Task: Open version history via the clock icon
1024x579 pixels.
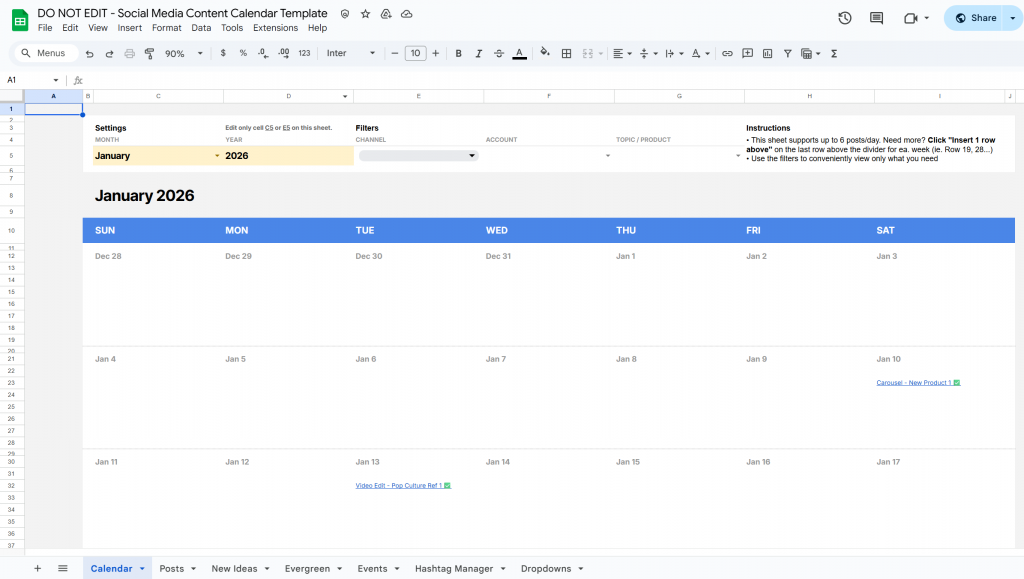Action: pos(844,17)
